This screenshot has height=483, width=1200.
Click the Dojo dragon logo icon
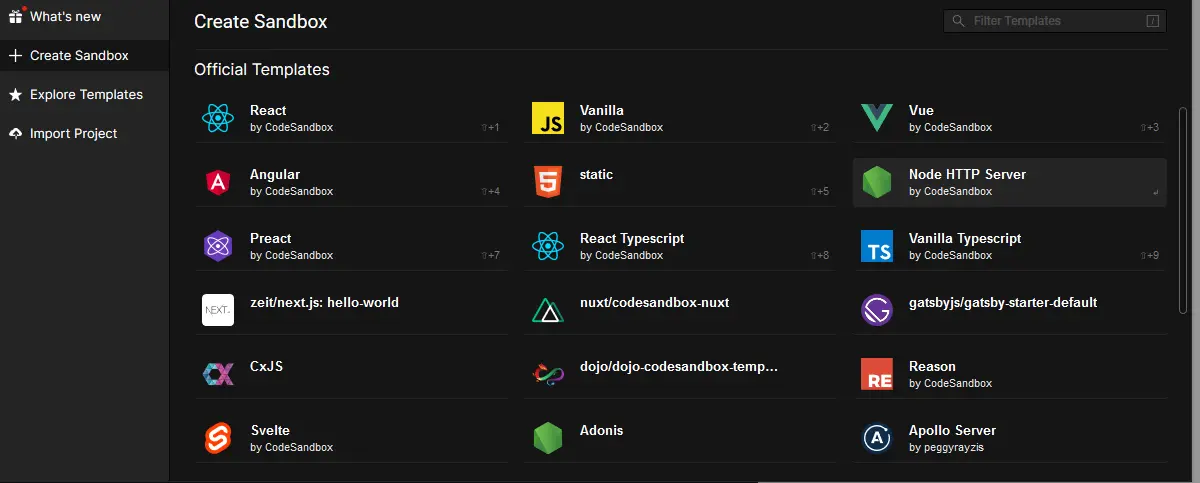coord(547,374)
